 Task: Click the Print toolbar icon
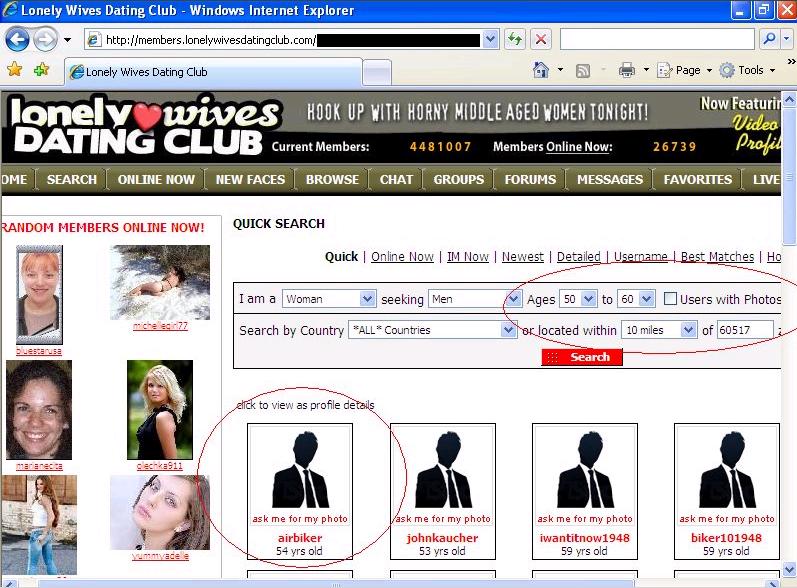[627, 70]
